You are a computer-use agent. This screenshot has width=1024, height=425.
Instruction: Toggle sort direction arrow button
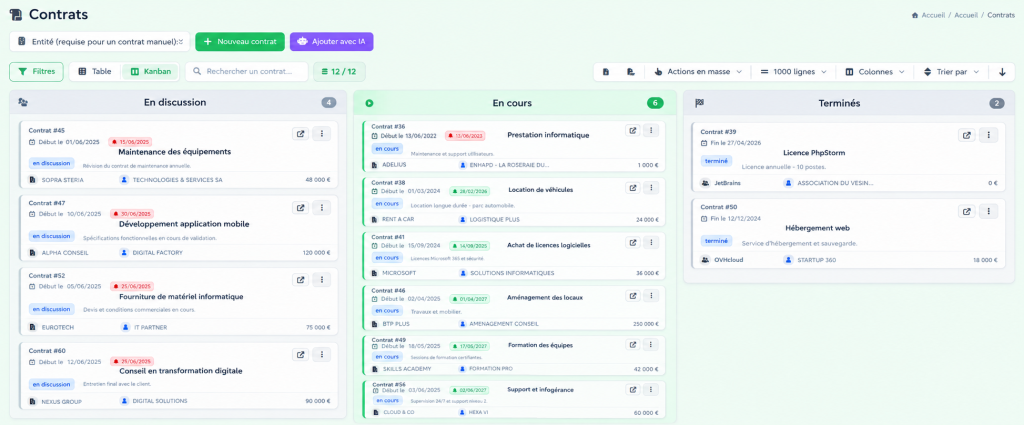click(x=1002, y=72)
